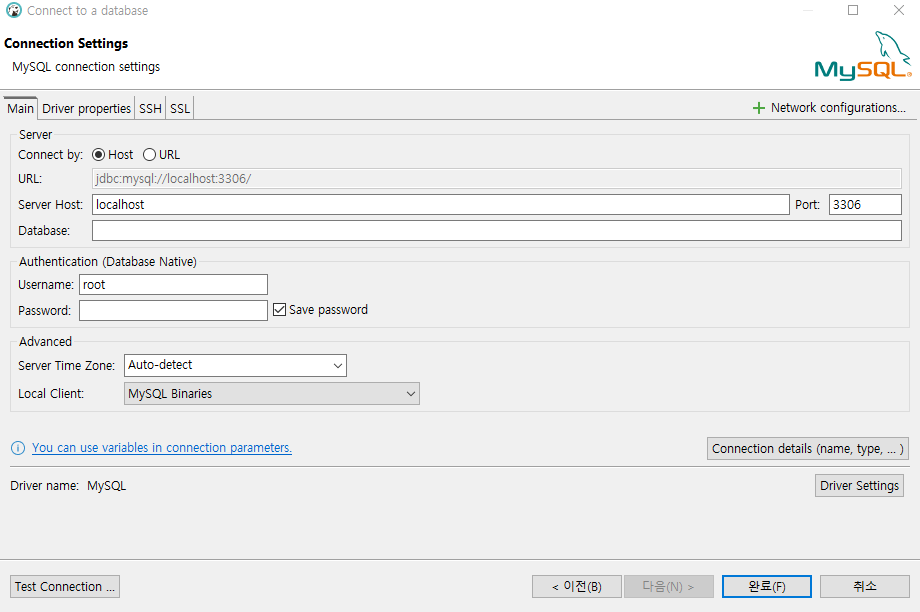Switch to the Main tab

tap(21, 109)
